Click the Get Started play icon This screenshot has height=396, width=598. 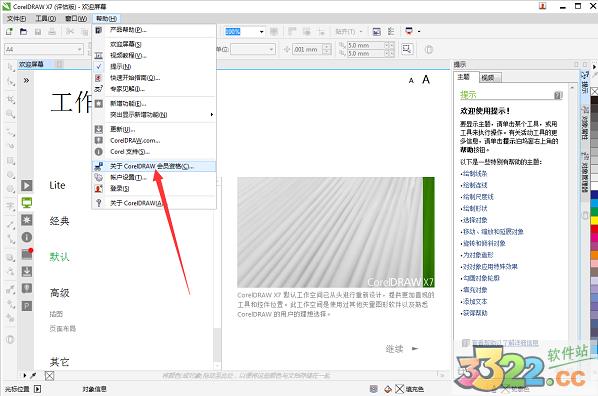click(x=27, y=186)
